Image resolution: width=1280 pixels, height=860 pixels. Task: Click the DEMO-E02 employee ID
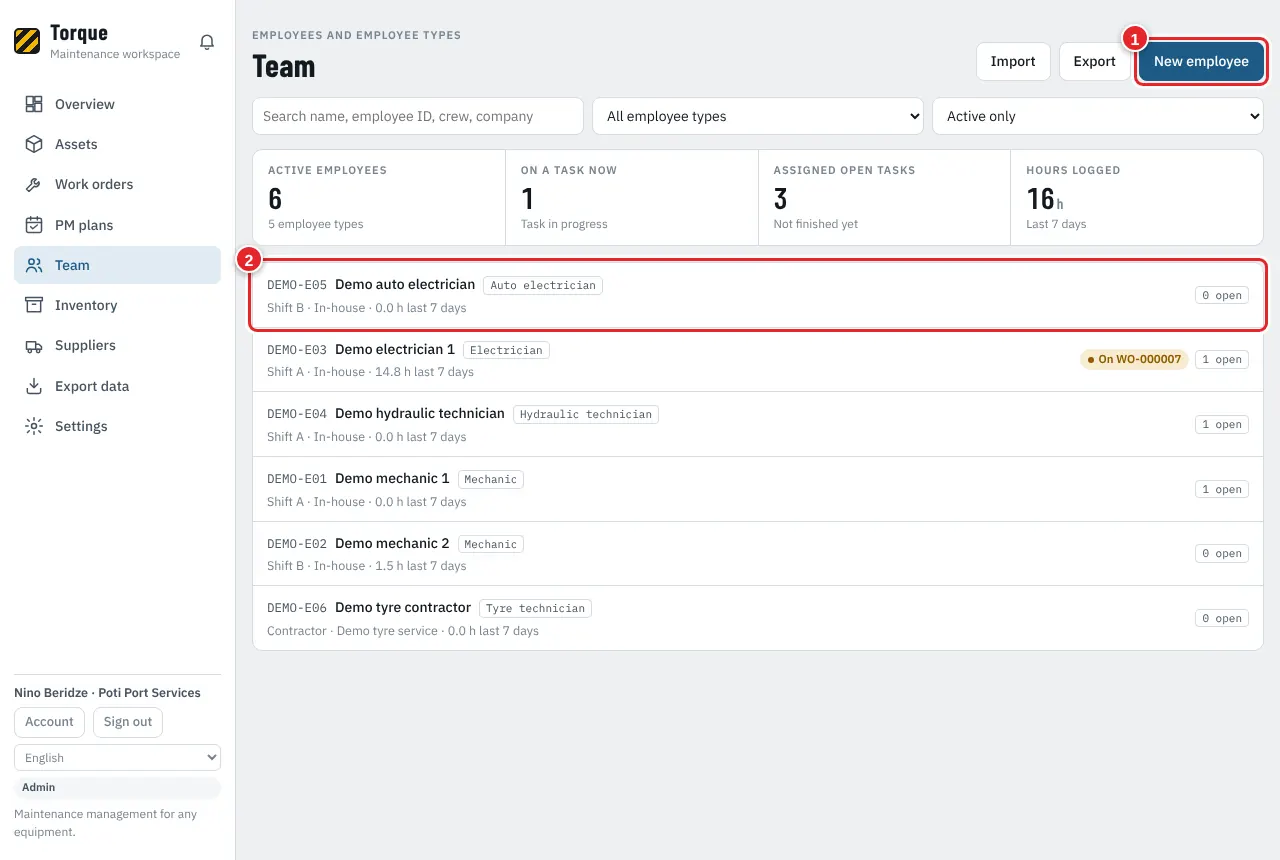point(297,543)
